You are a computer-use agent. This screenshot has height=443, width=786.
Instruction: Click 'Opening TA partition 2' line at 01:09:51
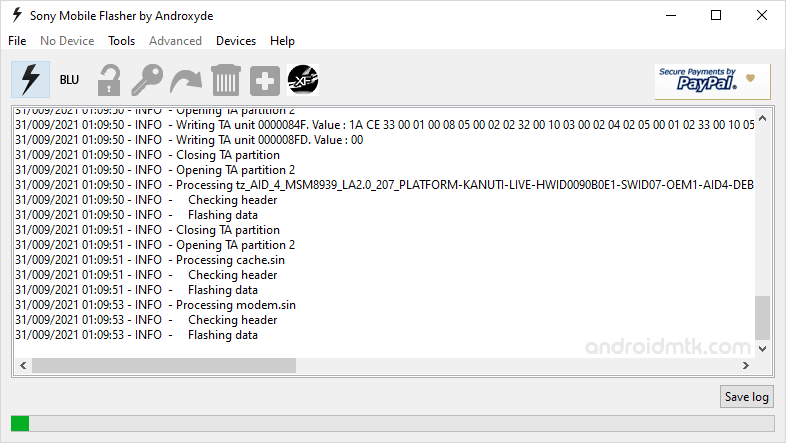(155, 245)
